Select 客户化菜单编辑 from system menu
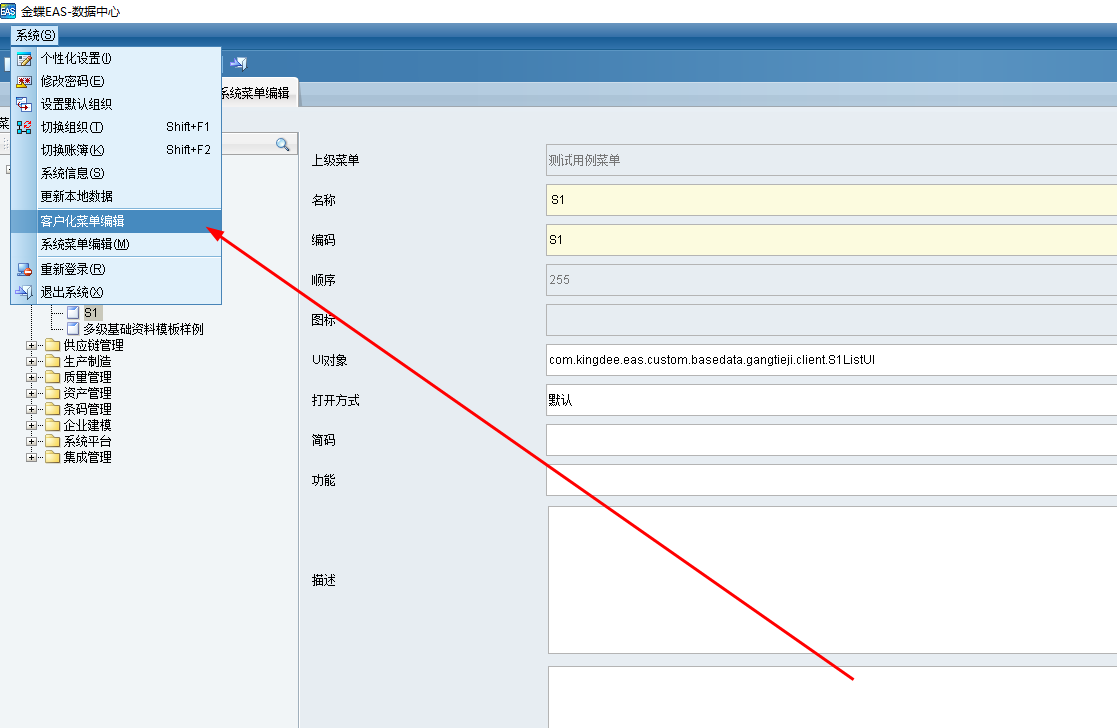 [82, 221]
